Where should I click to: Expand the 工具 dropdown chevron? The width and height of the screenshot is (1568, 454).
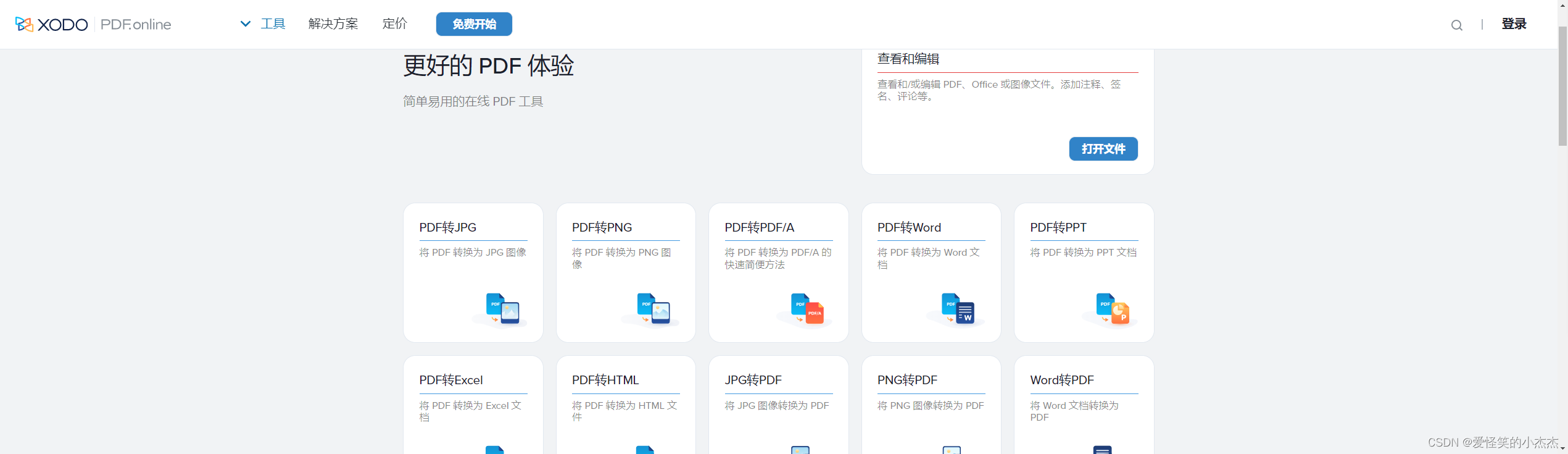245,24
